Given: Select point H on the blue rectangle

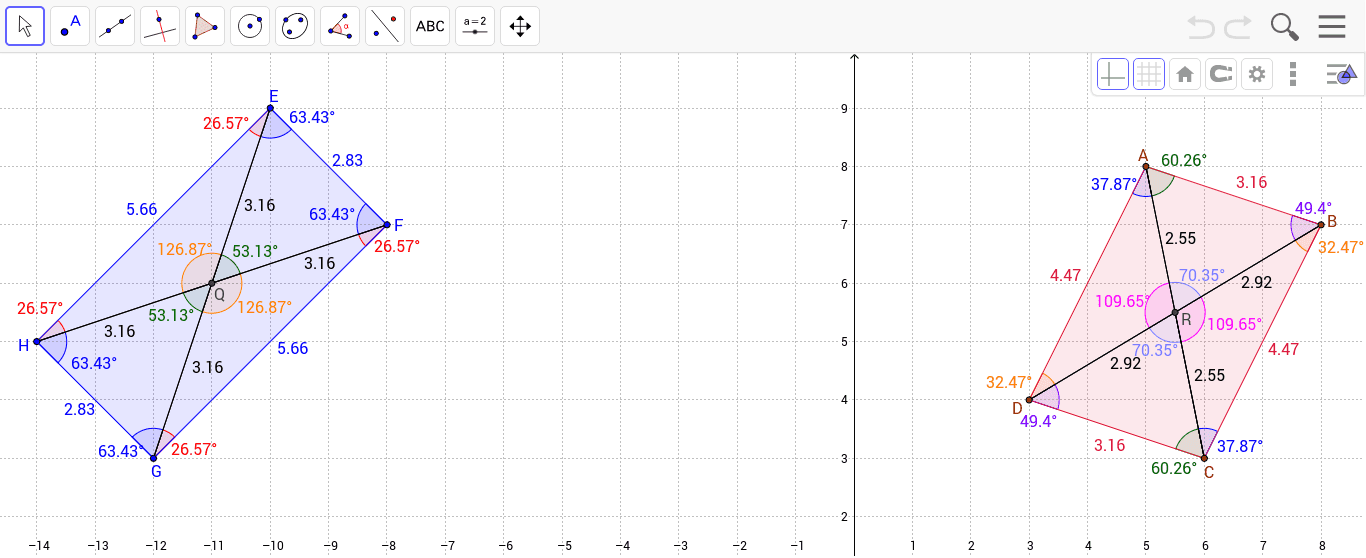Looking at the screenshot, I should tap(36, 342).
